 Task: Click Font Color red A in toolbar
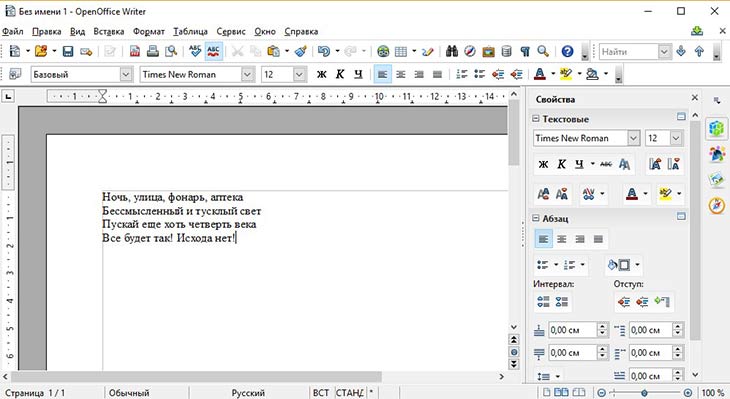pyautogui.click(x=540, y=74)
